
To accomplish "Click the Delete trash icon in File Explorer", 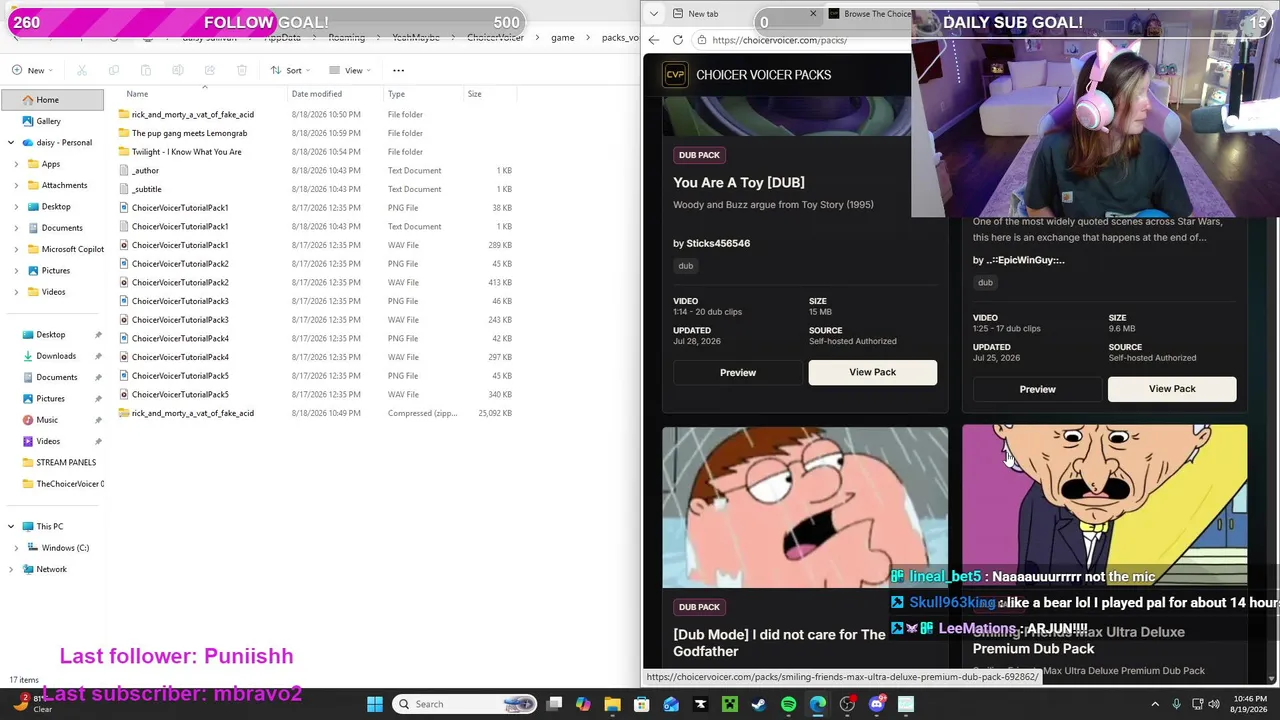I will click(242, 70).
